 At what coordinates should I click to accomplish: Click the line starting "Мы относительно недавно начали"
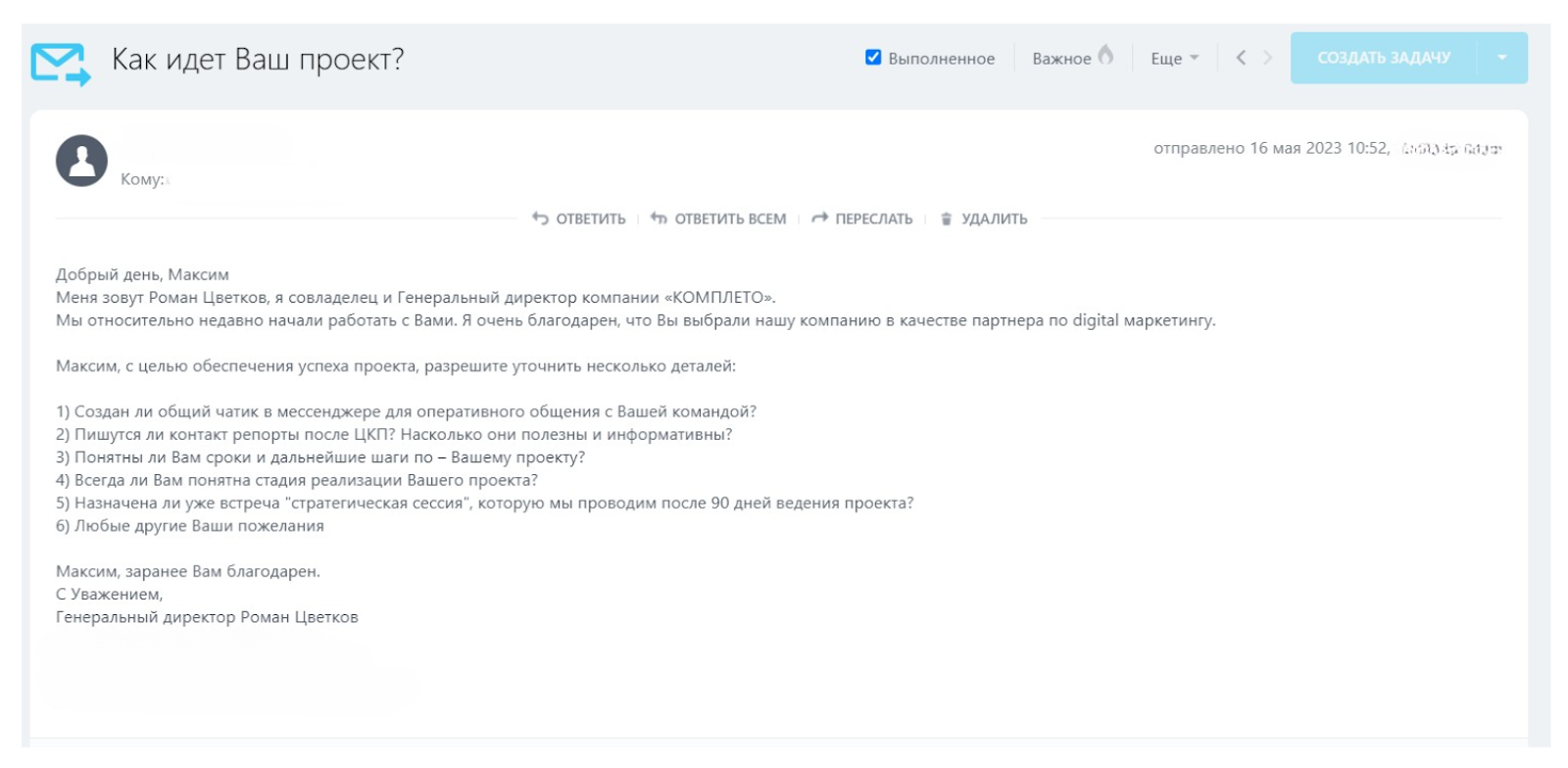tap(636, 320)
